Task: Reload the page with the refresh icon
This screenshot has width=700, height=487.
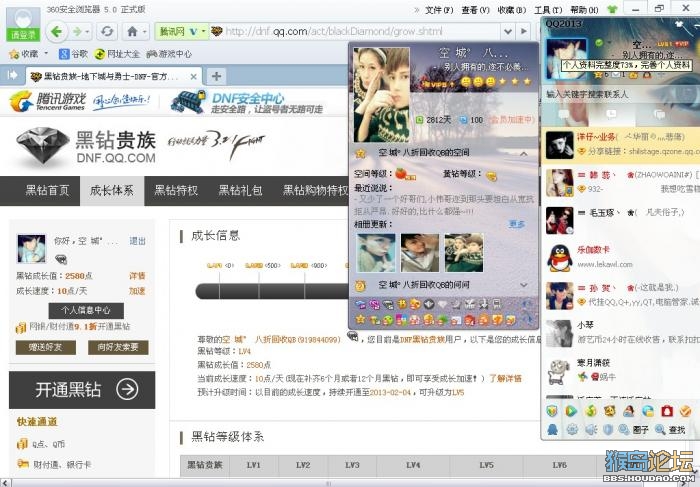Action: (x=107, y=32)
